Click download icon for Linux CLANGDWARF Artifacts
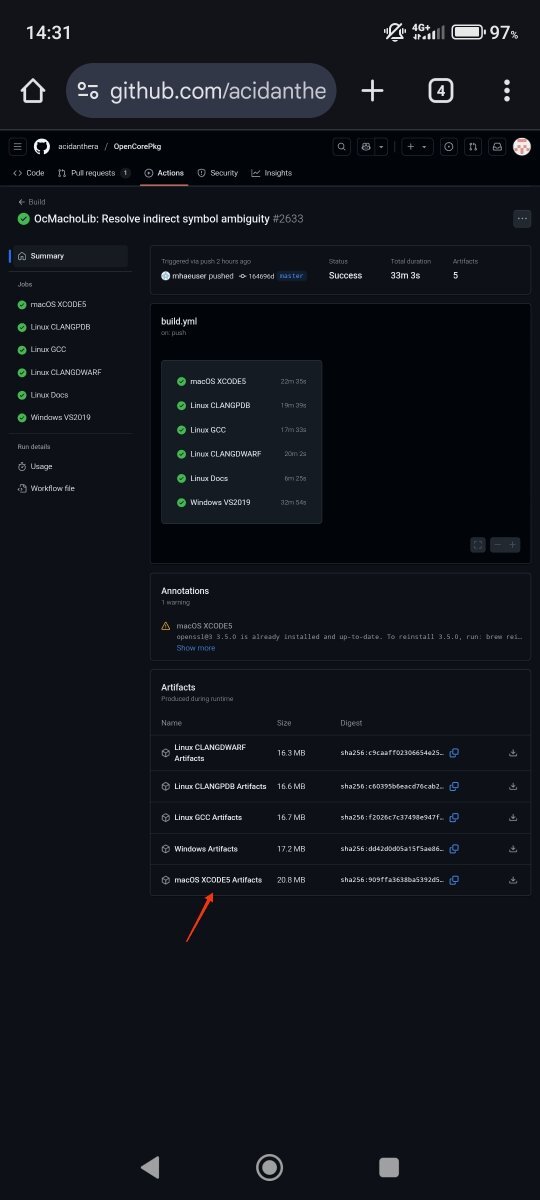The height and width of the screenshot is (1200, 540). pos(513,753)
